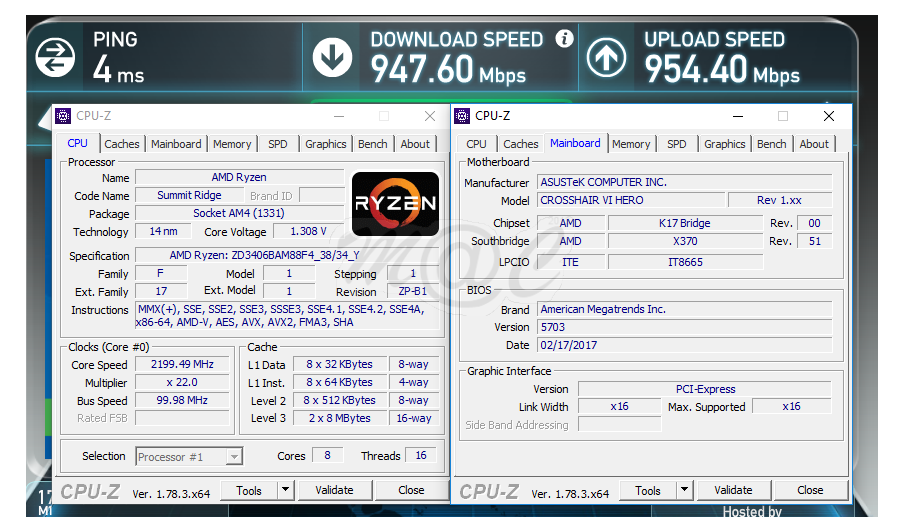Close the left CPU-Z window with X

pos(430,116)
